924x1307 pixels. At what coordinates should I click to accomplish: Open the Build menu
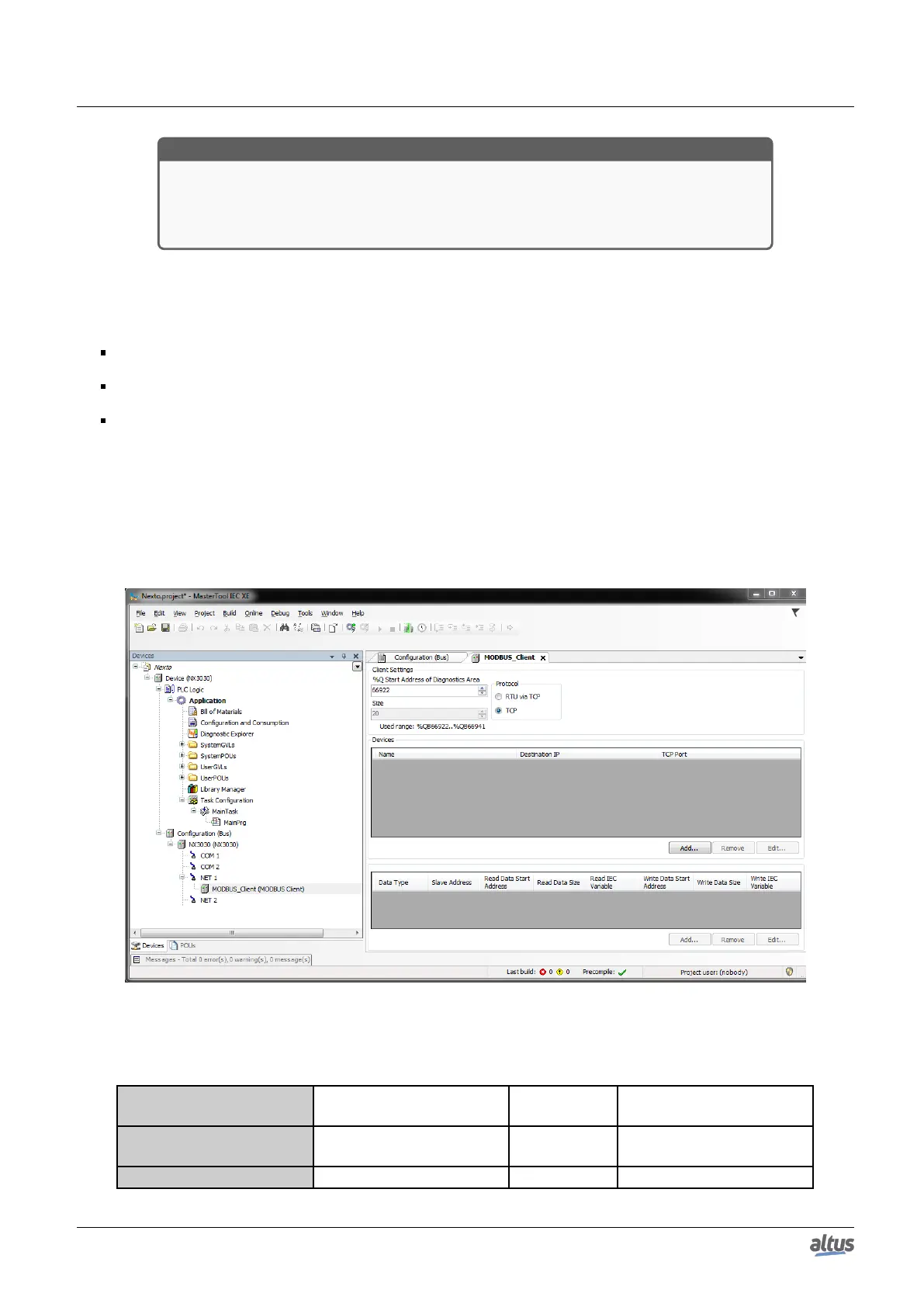click(x=230, y=613)
